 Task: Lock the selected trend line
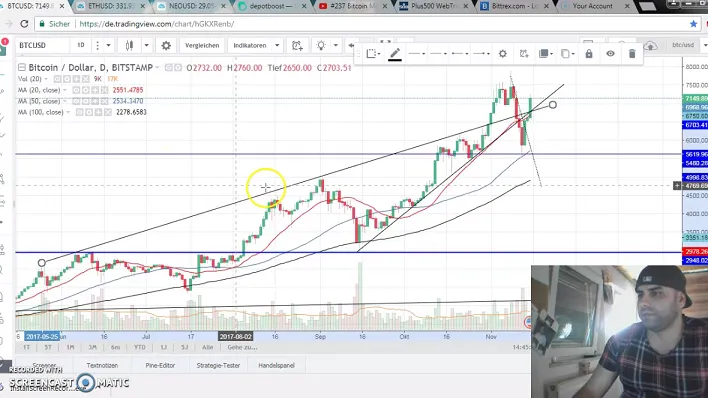[x=589, y=54]
